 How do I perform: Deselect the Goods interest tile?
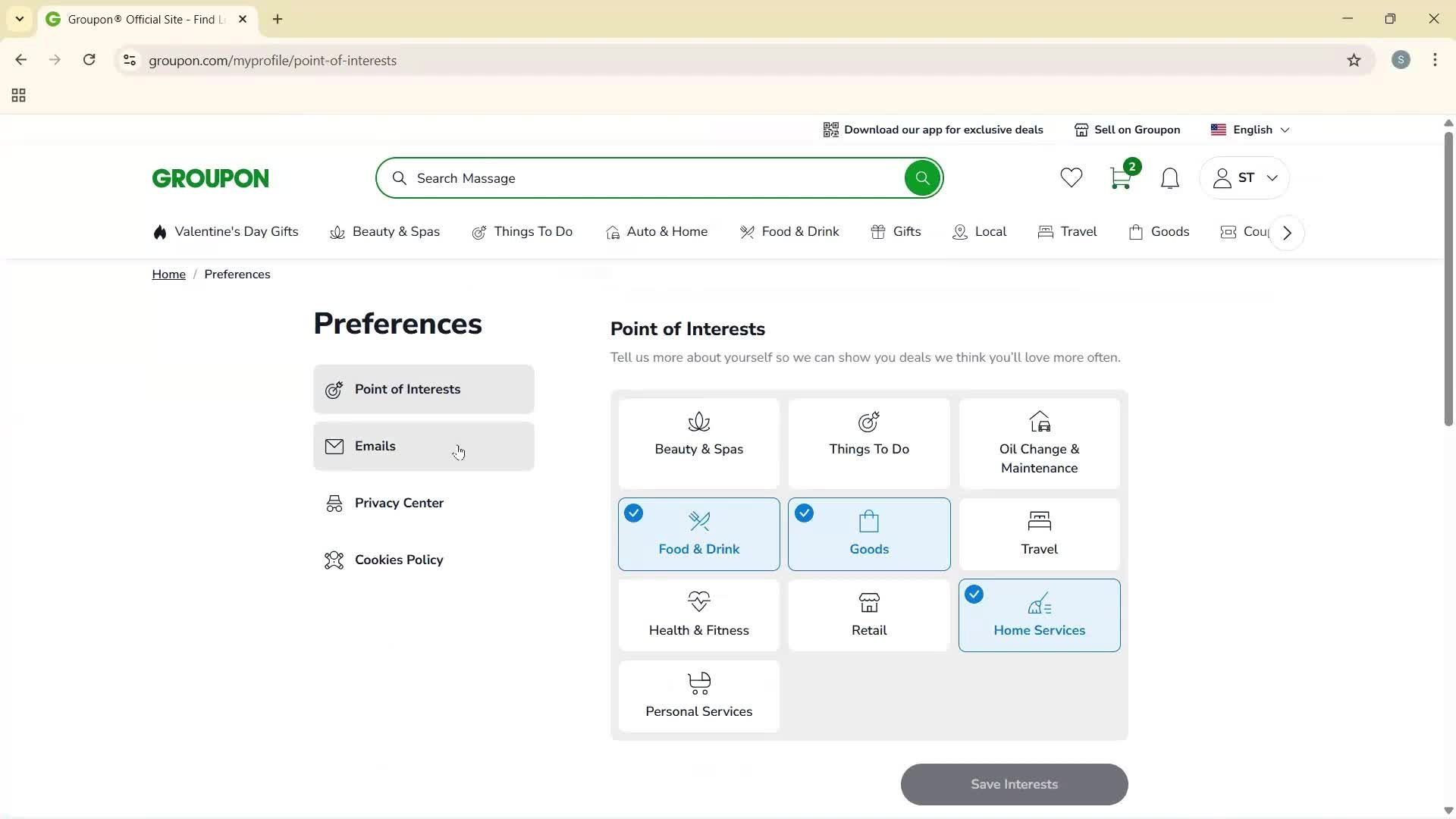tap(869, 534)
